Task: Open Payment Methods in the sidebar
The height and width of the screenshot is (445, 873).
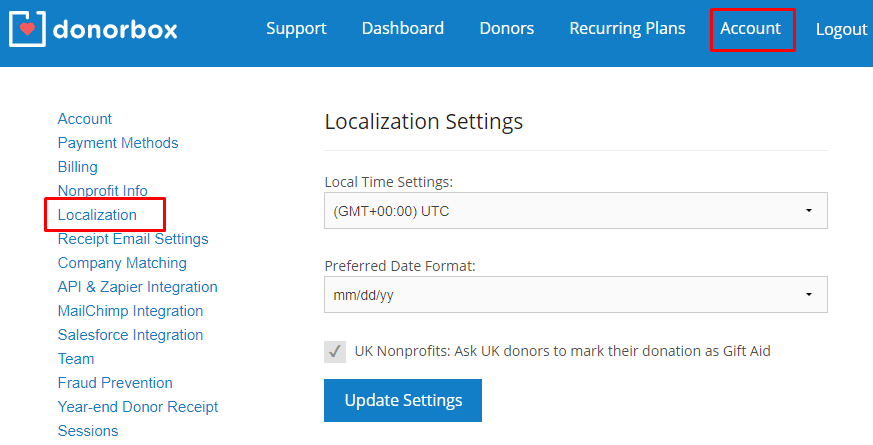Action: (118, 143)
